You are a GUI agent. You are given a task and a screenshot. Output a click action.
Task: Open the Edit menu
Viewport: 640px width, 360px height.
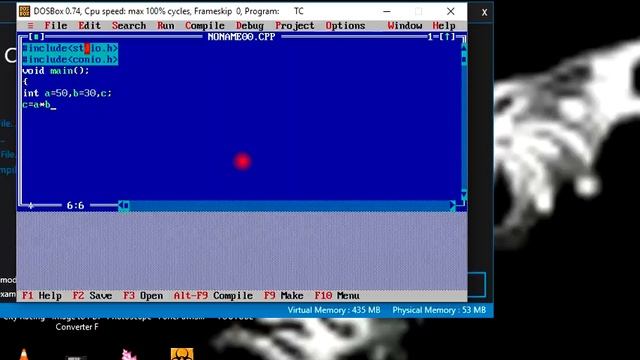click(x=89, y=26)
